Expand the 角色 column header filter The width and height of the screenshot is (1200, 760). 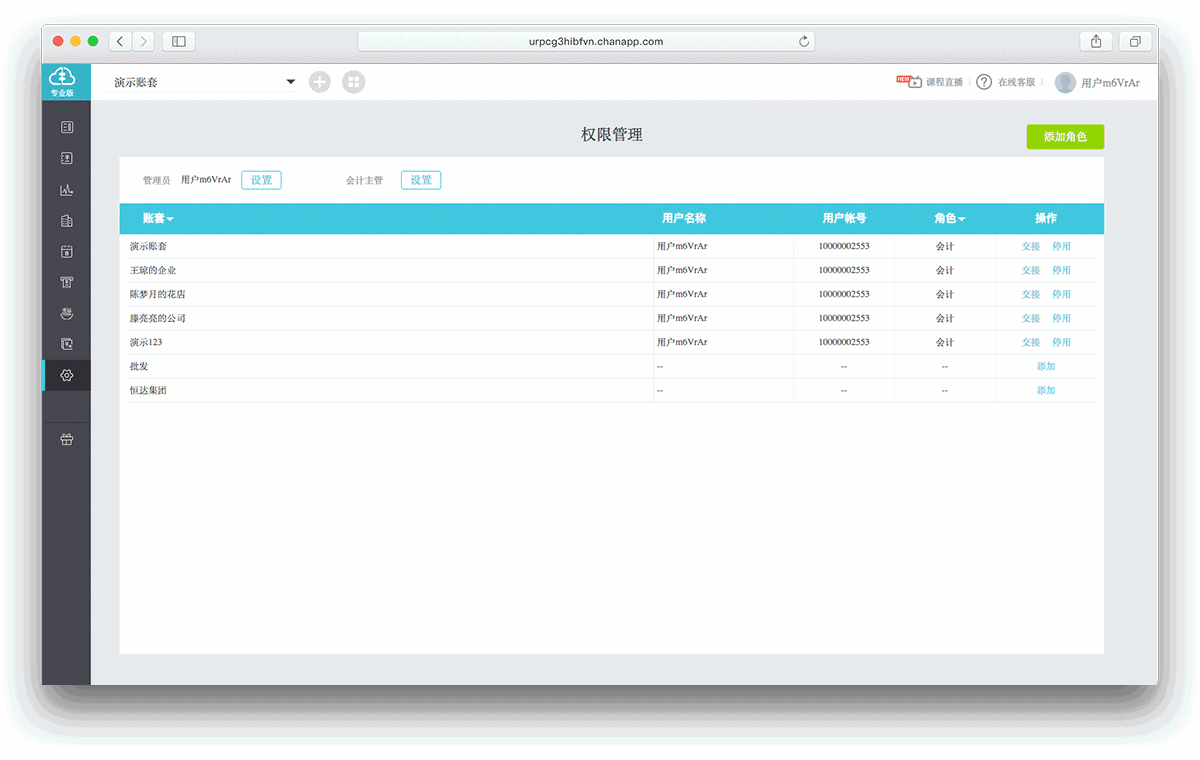949,219
